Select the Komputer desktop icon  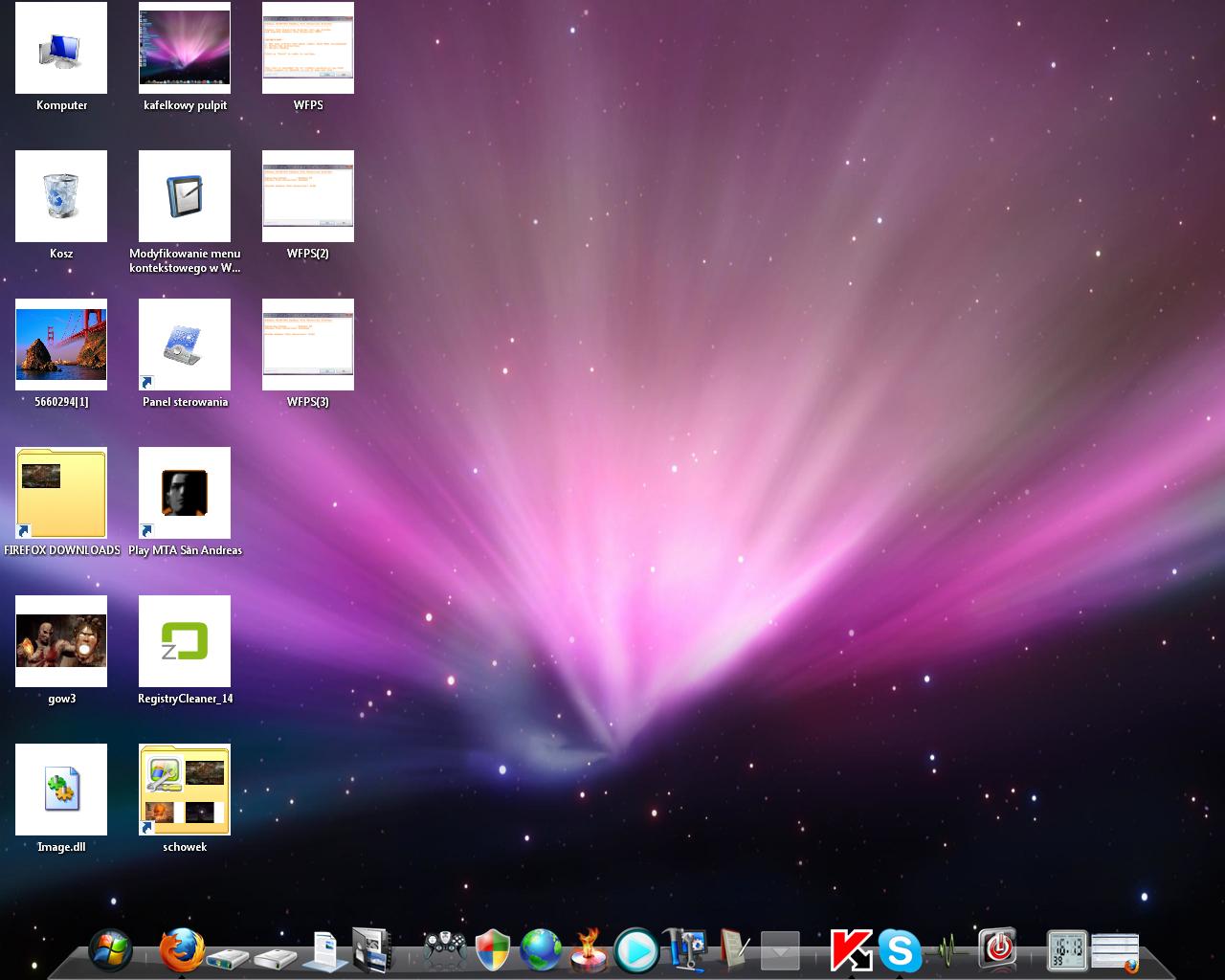61,49
